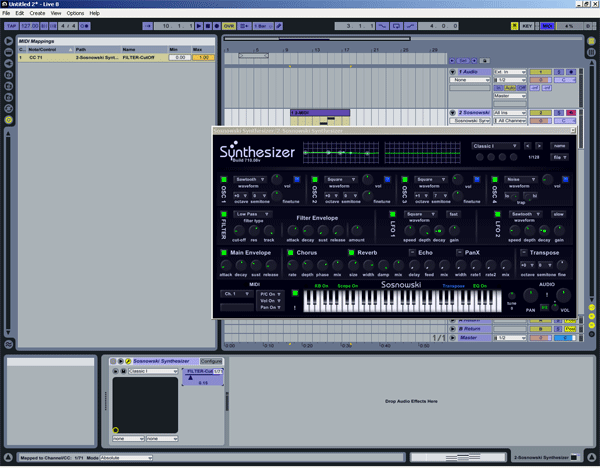Screen dimensions: 600x468
Task: Open the OSC 1 Sawtooth waveform dropdown
Action: click(x=250, y=179)
